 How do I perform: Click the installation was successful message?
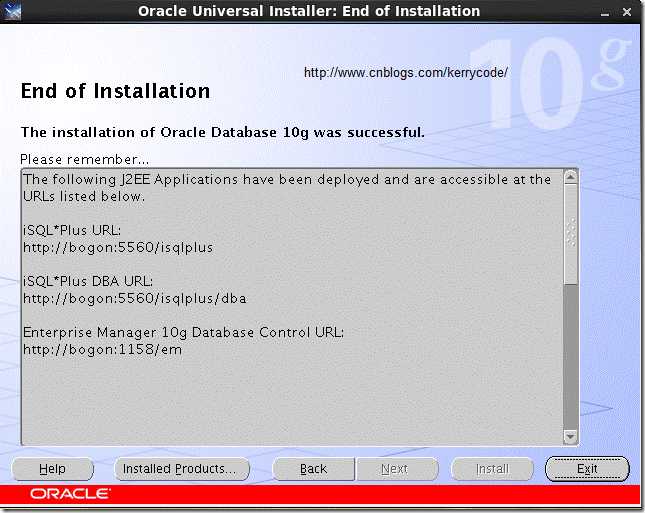223,132
